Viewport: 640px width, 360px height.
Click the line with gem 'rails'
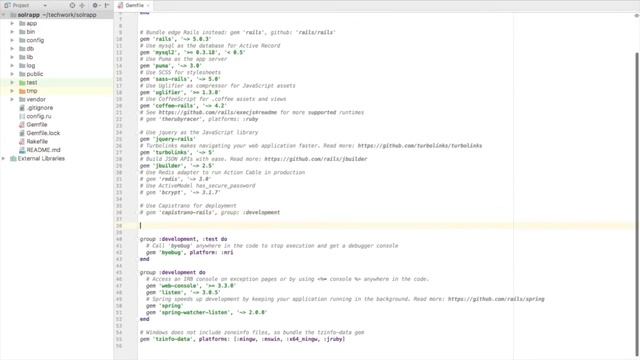[x=176, y=39]
